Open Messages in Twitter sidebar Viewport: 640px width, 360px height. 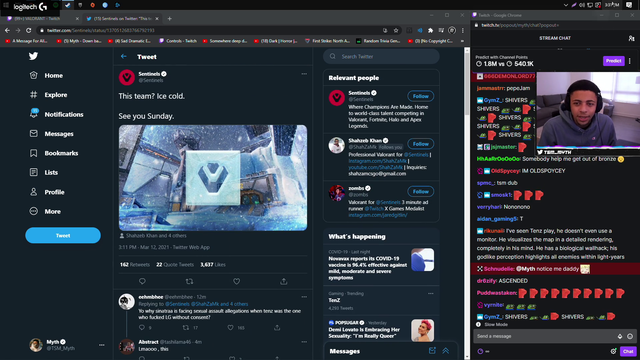[51, 134]
